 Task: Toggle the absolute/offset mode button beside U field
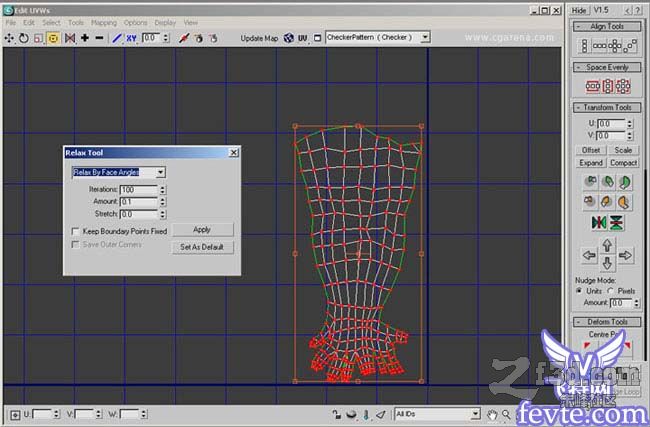[x=15, y=414]
